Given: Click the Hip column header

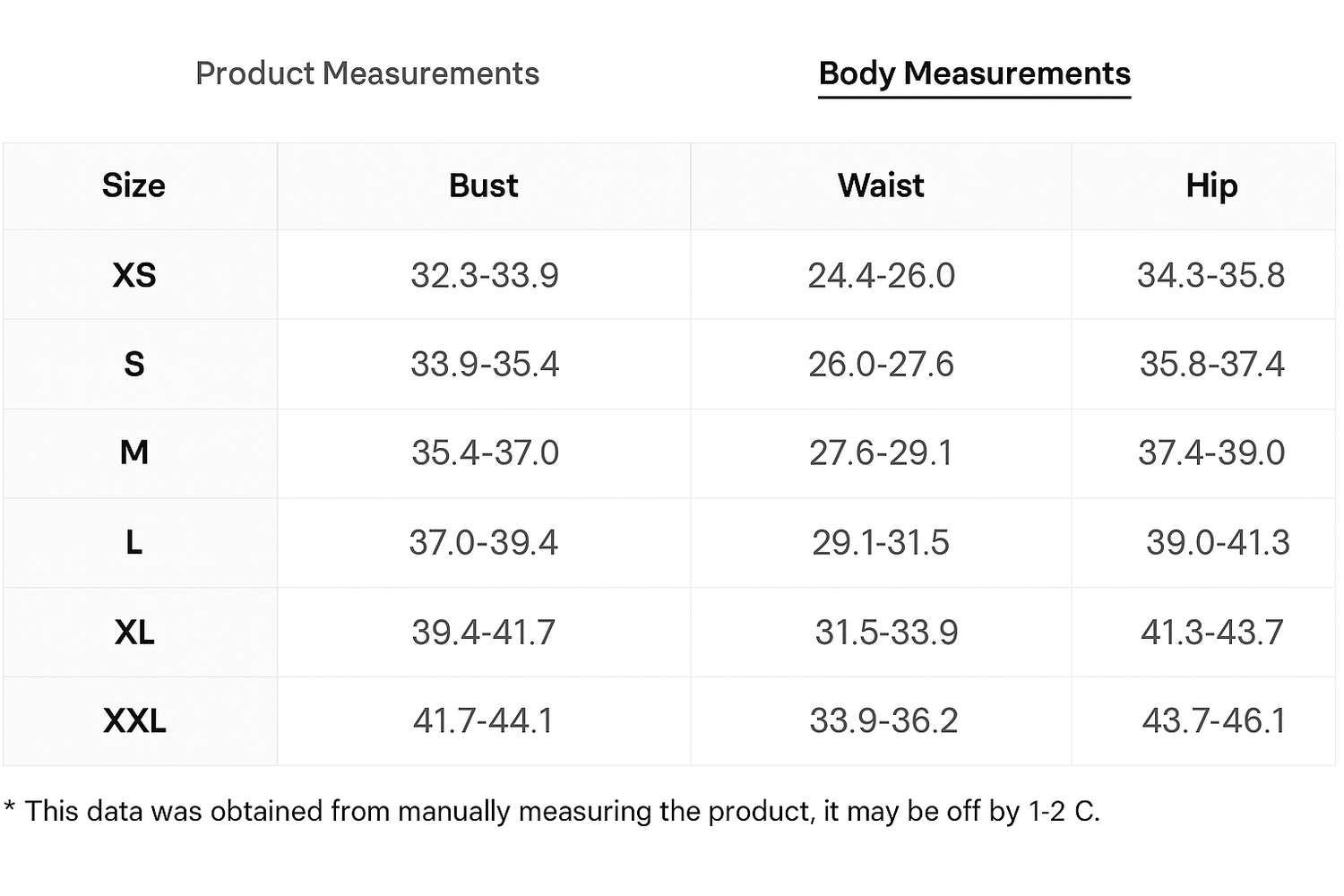Looking at the screenshot, I should tap(1211, 185).
